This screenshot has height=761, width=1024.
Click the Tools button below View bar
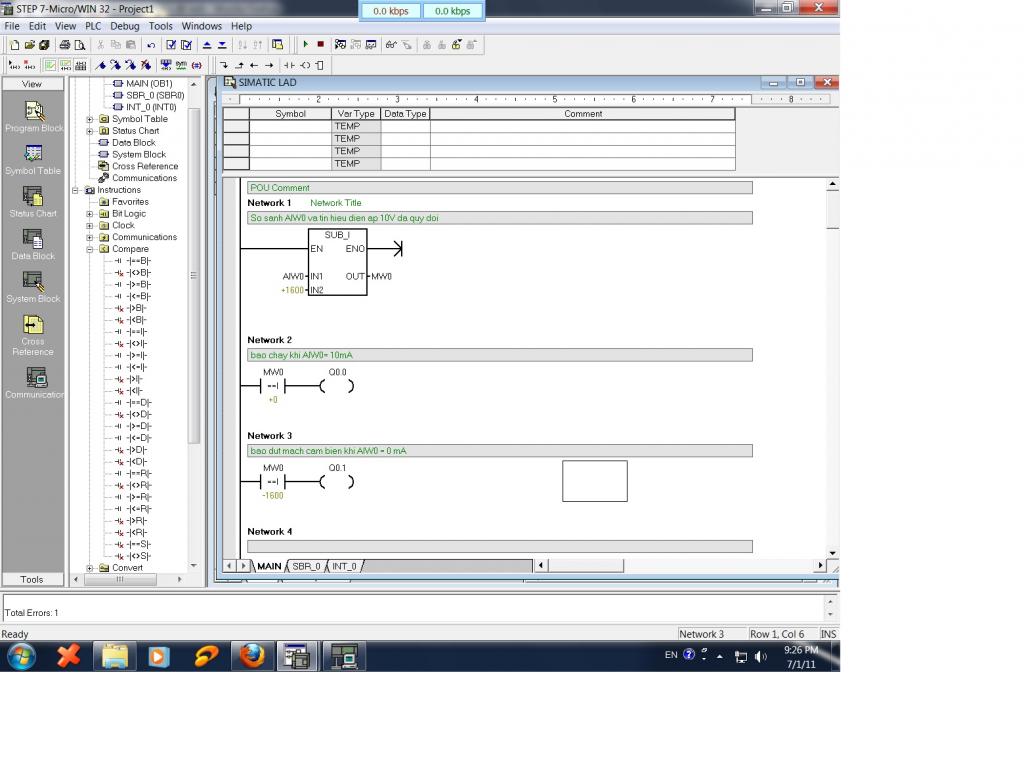pos(32,579)
